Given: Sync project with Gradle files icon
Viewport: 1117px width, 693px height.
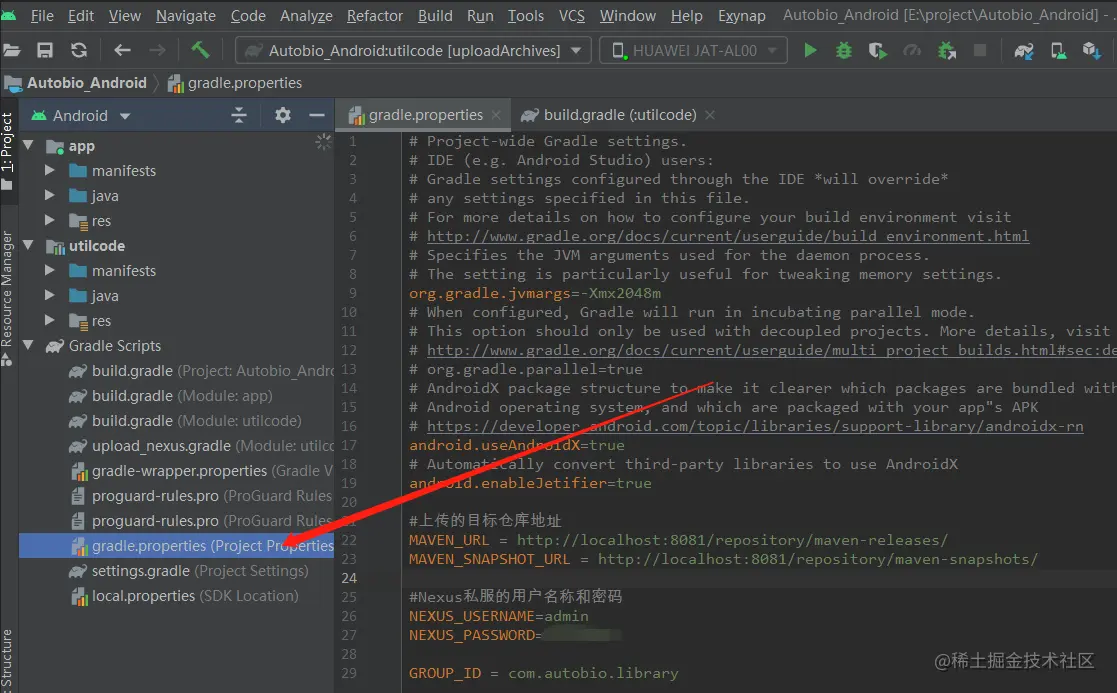Looking at the screenshot, I should click(x=1024, y=51).
